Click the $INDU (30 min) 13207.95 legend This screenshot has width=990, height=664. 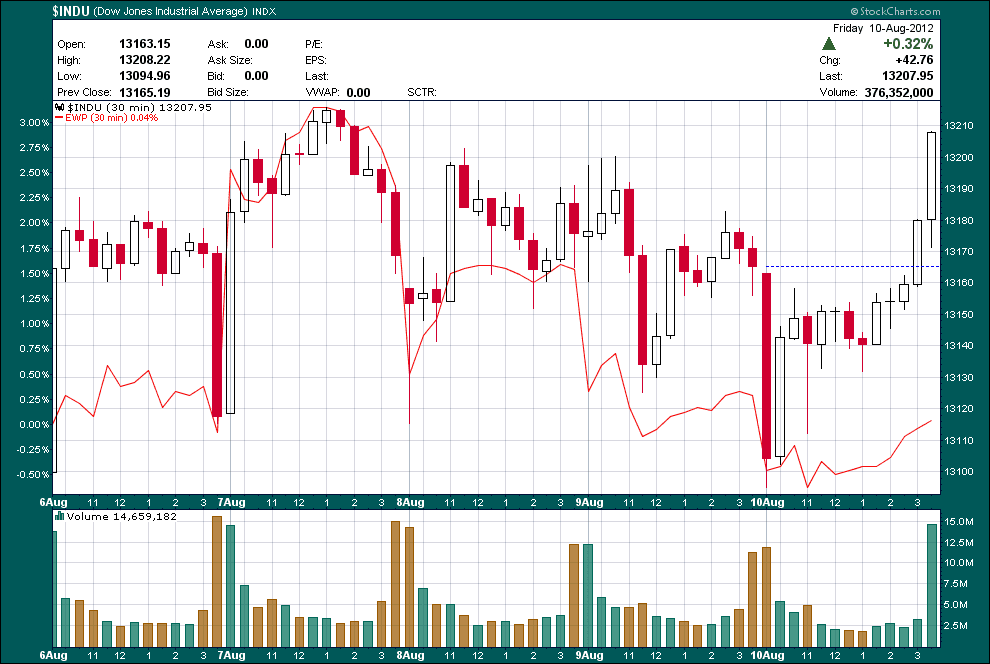[140, 107]
